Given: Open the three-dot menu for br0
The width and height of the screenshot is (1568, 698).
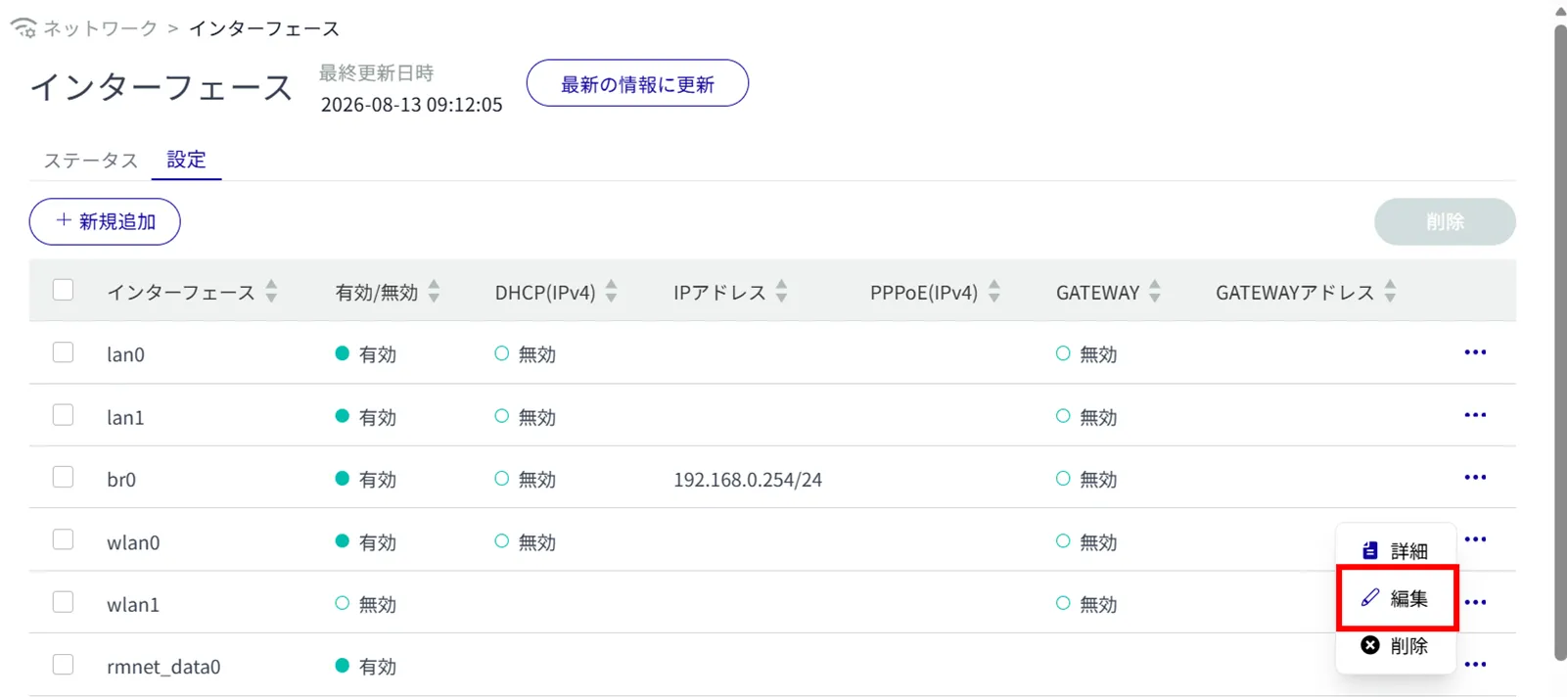Looking at the screenshot, I should coord(1475,478).
